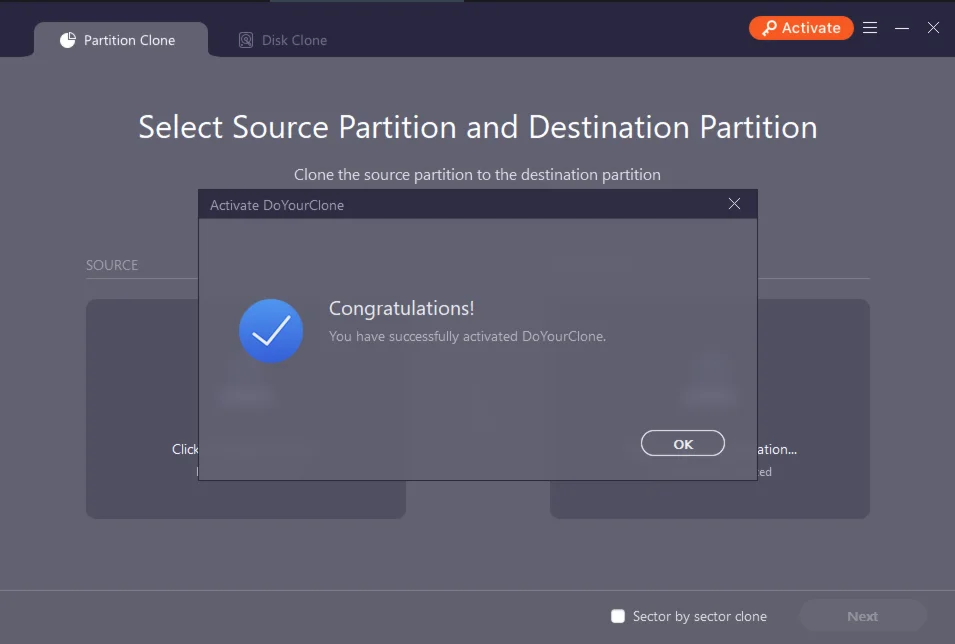Image resolution: width=955 pixels, height=644 pixels.
Task: Click the Congratulations heading text
Action: pyautogui.click(x=402, y=308)
